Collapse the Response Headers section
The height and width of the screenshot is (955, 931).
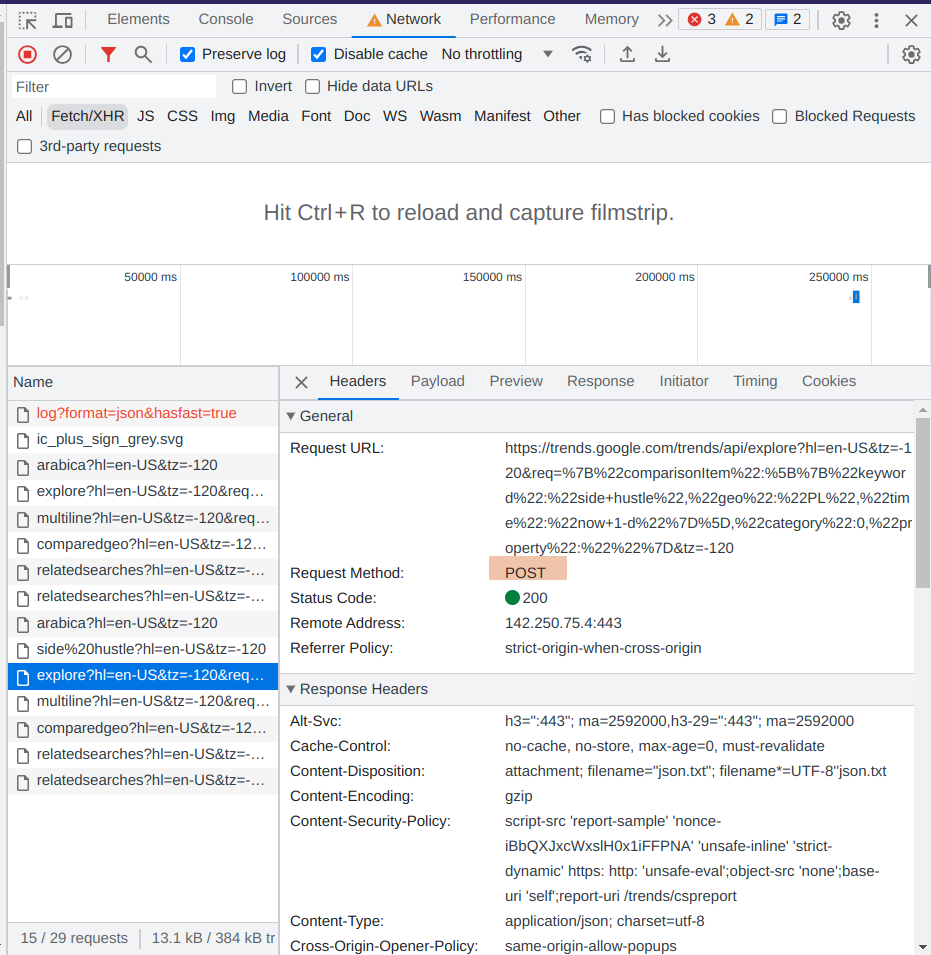pyautogui.click(x=291, y=689)
